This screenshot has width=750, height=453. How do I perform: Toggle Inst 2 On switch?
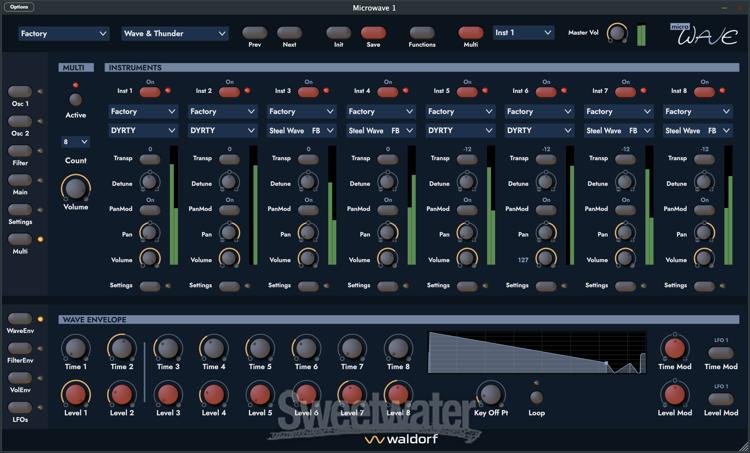tap(230, 91)
